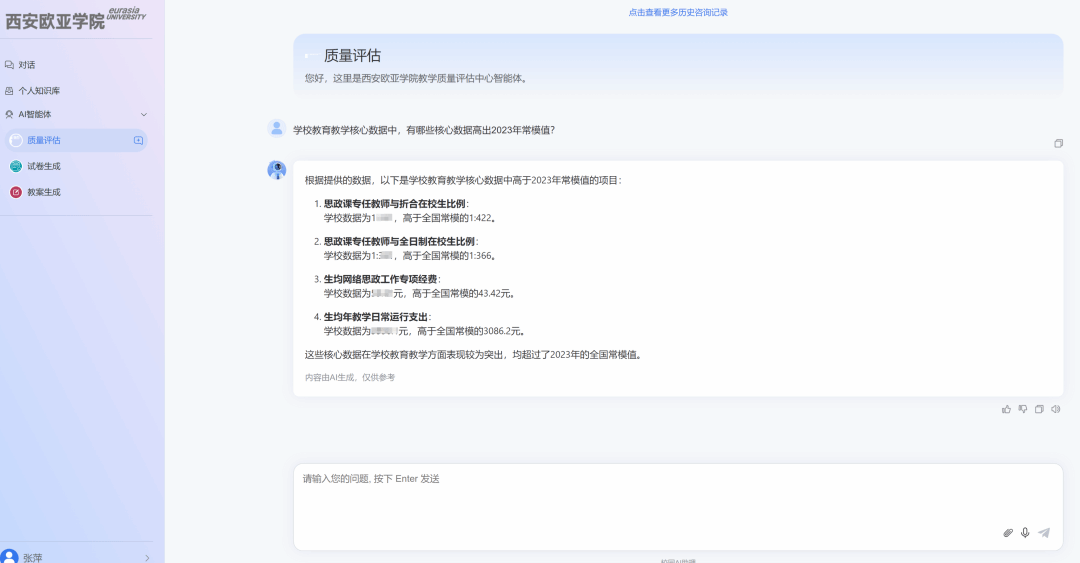Copy the user question with its copy icon
1080x563 pixels.
1058,143
